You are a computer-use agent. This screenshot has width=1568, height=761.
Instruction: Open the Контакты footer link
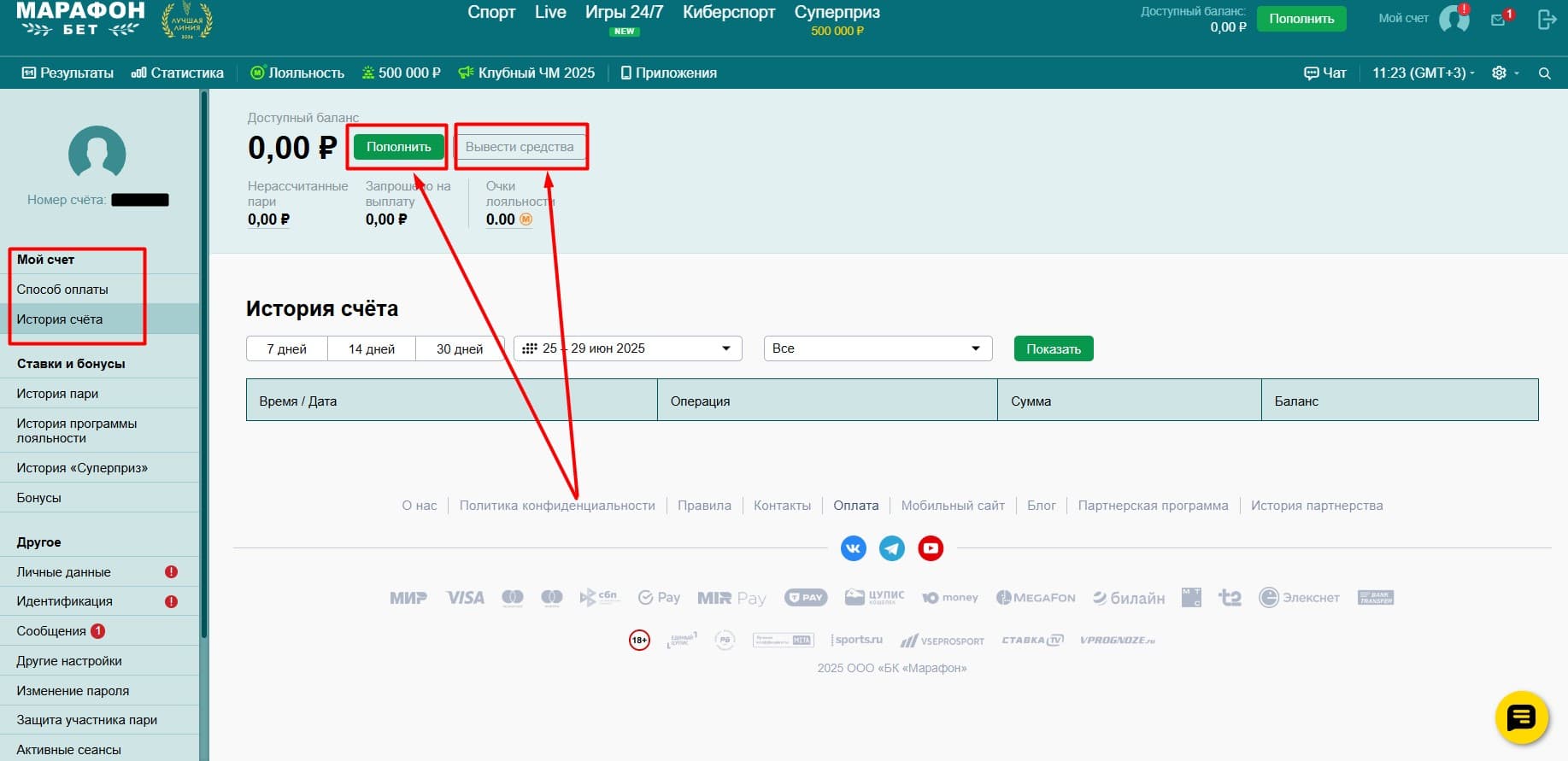coord(782,506)
